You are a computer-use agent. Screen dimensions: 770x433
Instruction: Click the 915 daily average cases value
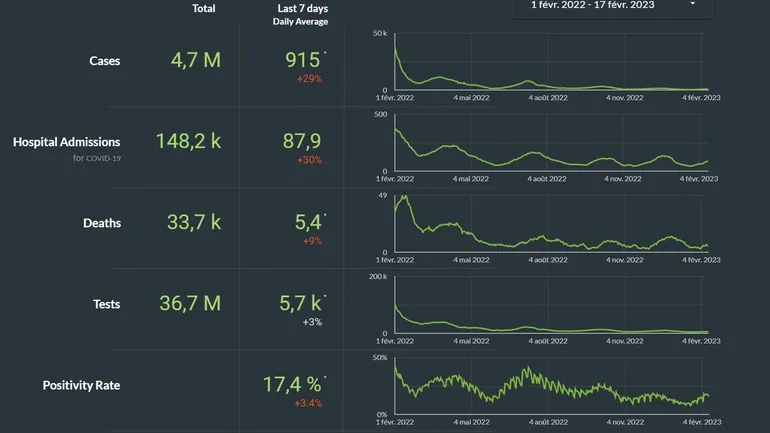pos(302,60)
